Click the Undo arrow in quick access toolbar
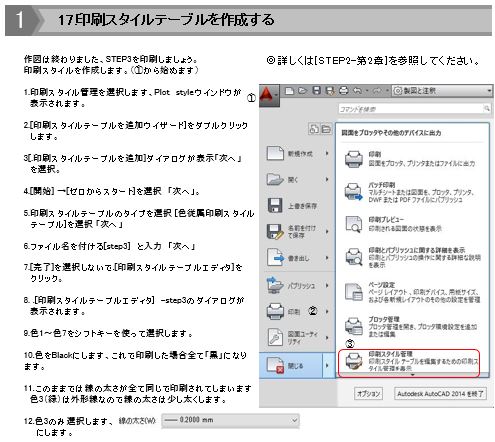 pos(357,91)
